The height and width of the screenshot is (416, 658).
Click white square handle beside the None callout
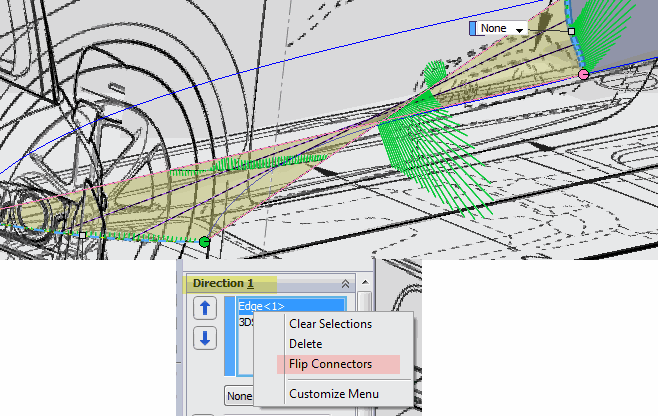coord(572,31)
